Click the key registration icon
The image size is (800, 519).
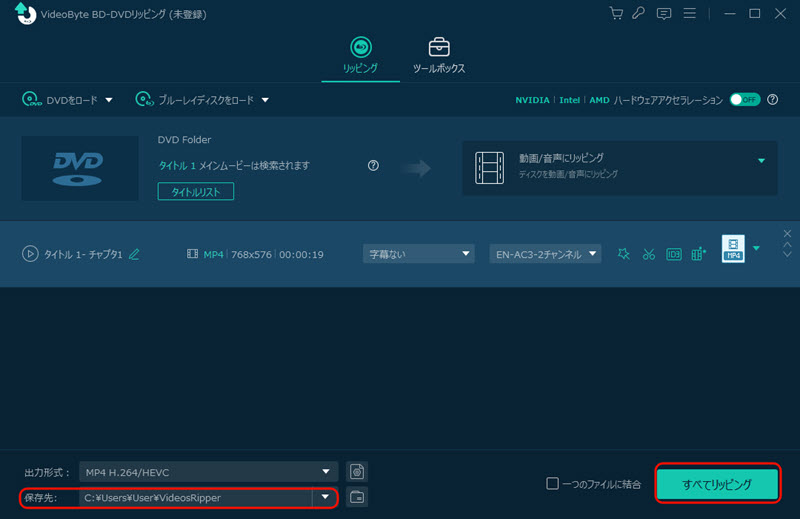tap(639, 13)
